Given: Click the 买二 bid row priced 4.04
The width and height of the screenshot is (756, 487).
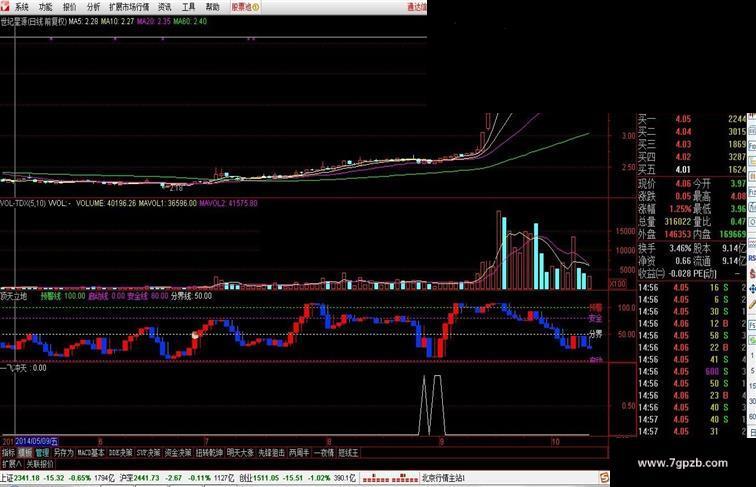Looking at the screenshot, I should pyautogui.click(x=691, y=131).
